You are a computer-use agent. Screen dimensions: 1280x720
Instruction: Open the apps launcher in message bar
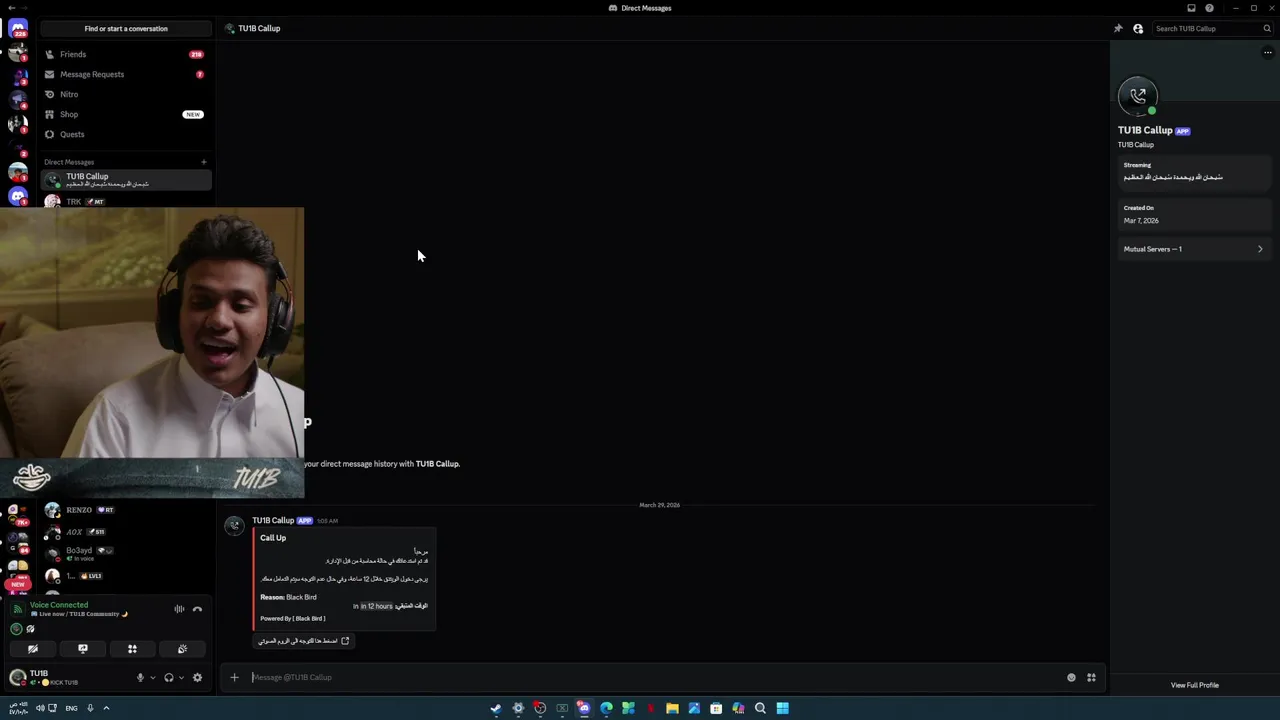[x=1091, y=677]
